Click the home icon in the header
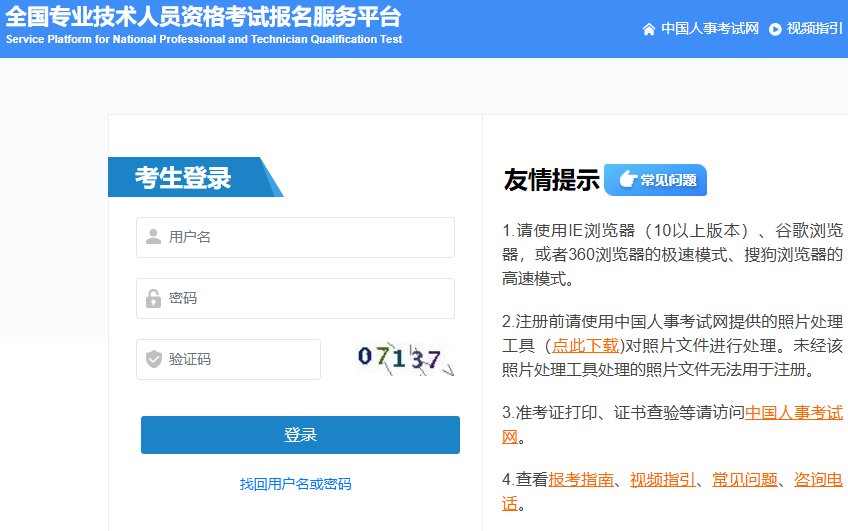Image resolution: width=848 pixels, height=531 pixels. point(649,29)
